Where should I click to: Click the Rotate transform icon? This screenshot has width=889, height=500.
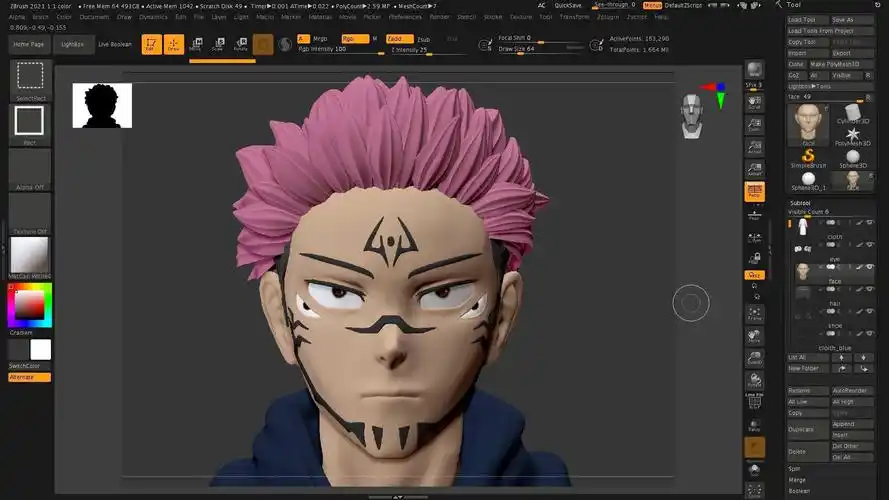click(240, 44)
